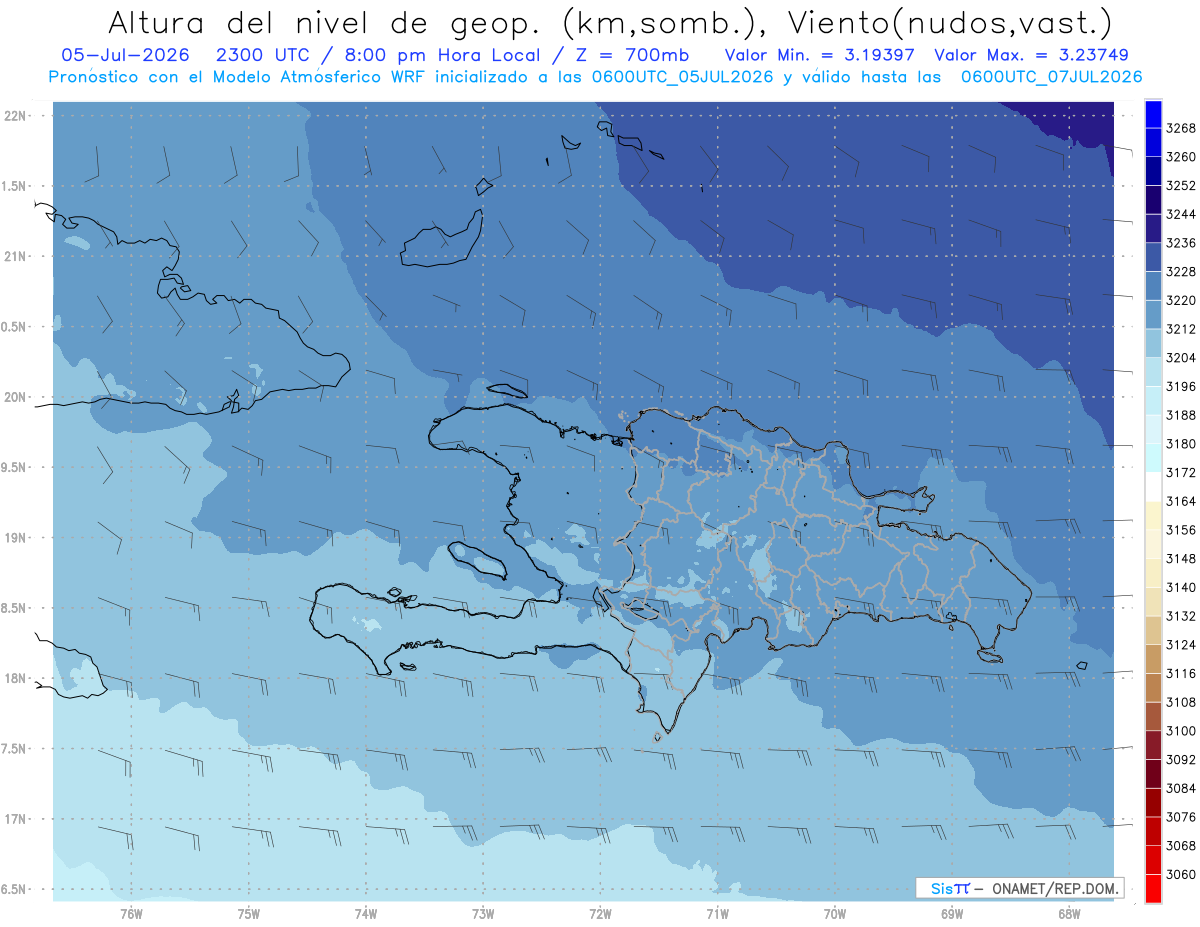Click the color bar value '3268'
This screenshot has width=1200, height=927.
coord(1181,128)
